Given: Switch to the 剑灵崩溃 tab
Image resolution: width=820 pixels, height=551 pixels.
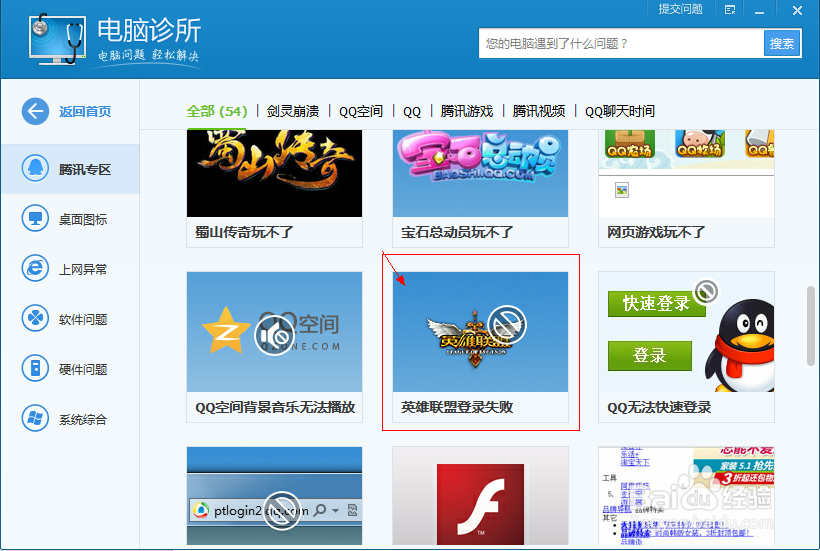Looking at the screenshot, I should tap(293, 111).
